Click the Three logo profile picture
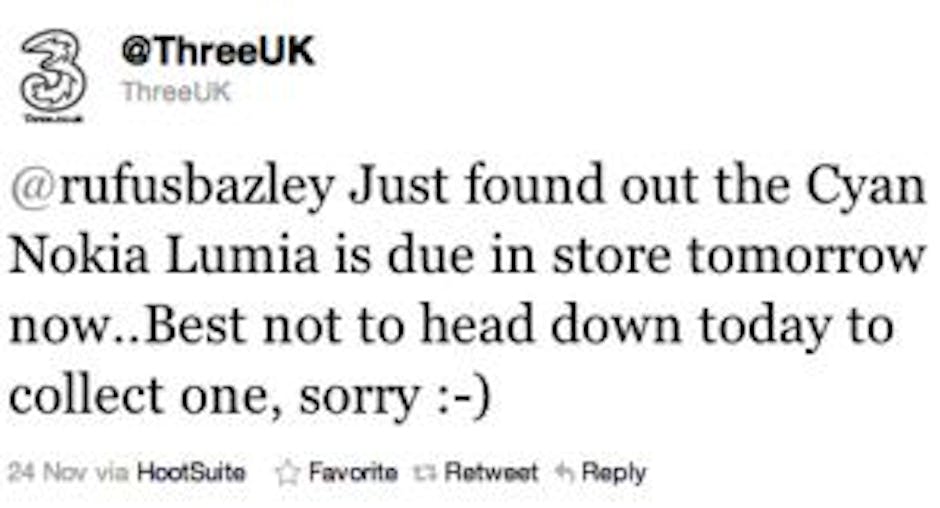 [x=53, y=68]
